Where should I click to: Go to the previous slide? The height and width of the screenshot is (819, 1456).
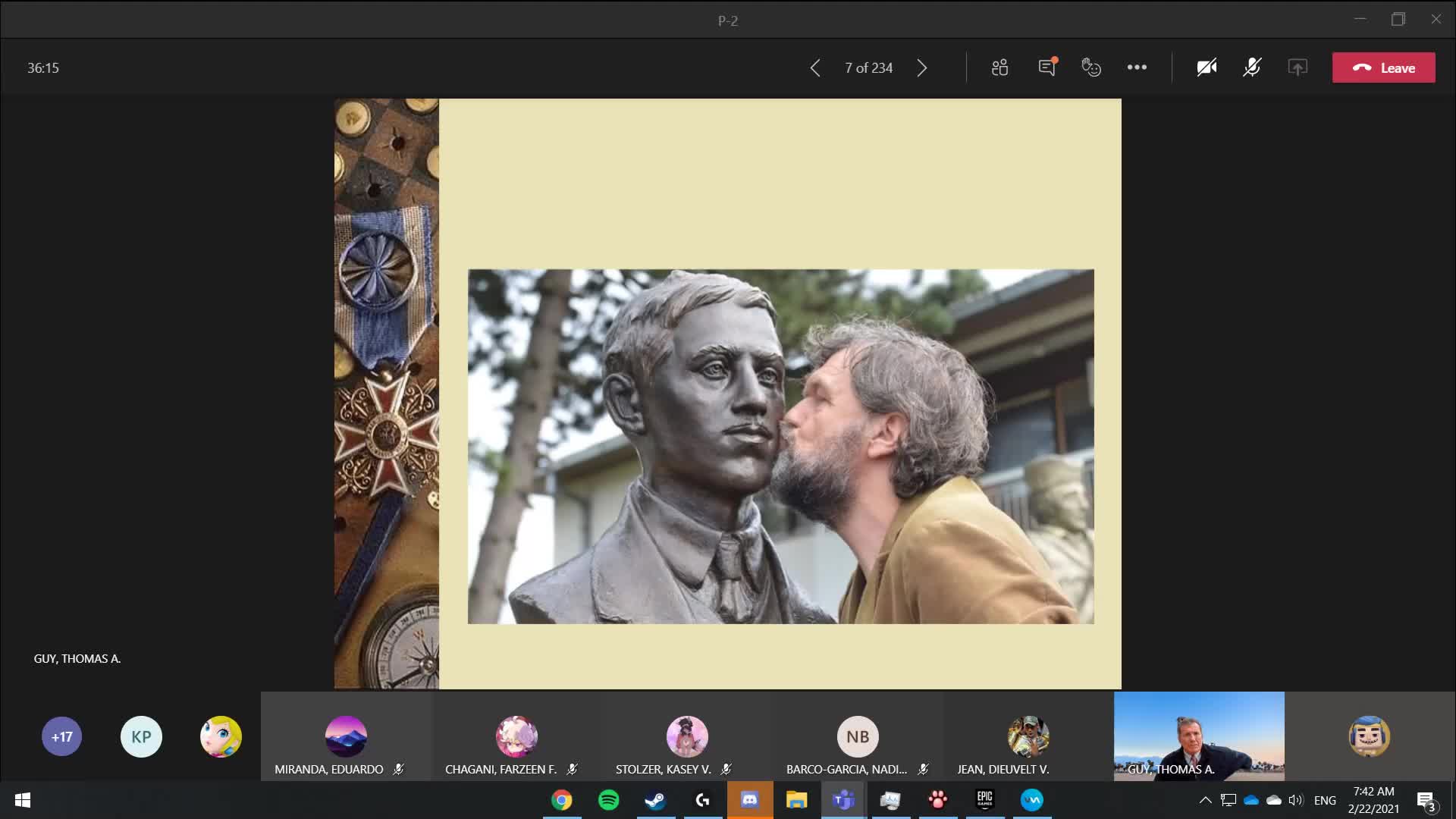coord(815,68)
